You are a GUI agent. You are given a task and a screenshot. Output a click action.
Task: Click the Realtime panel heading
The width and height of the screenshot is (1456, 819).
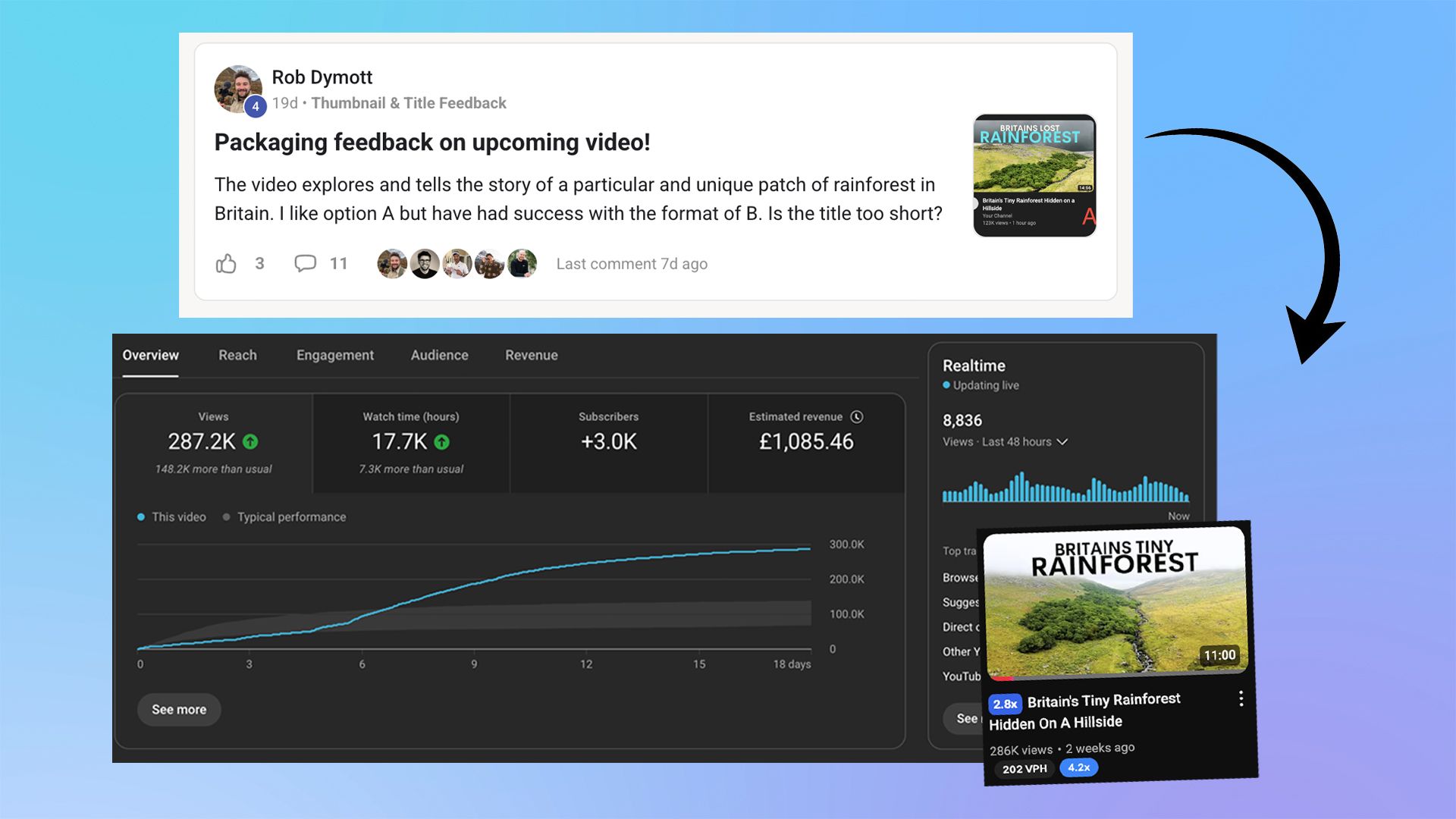(x=974, y=366)
